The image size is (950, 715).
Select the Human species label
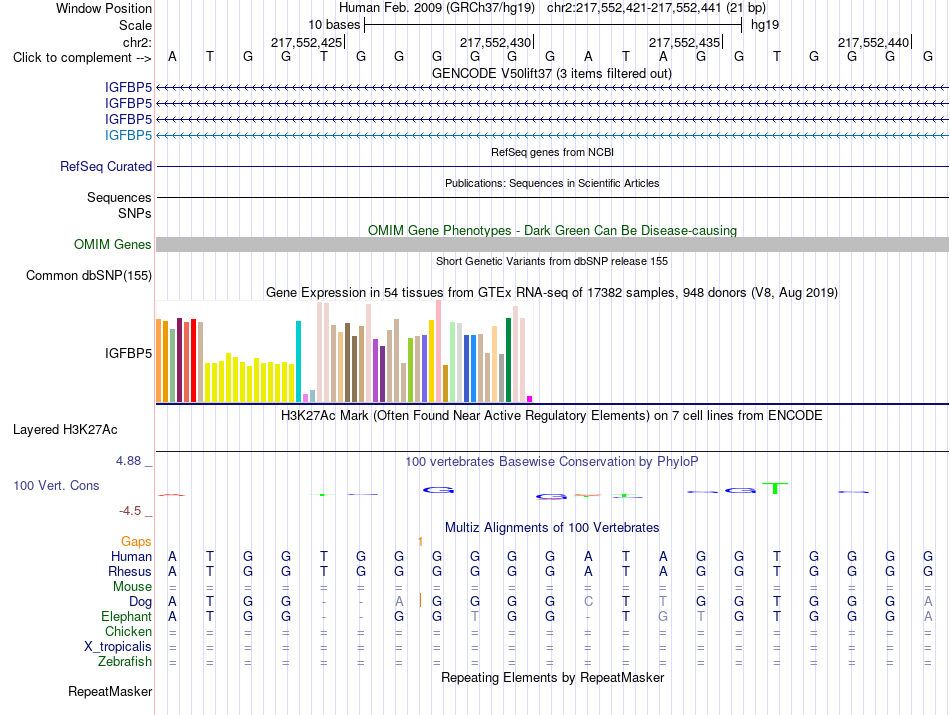[131, 556]
